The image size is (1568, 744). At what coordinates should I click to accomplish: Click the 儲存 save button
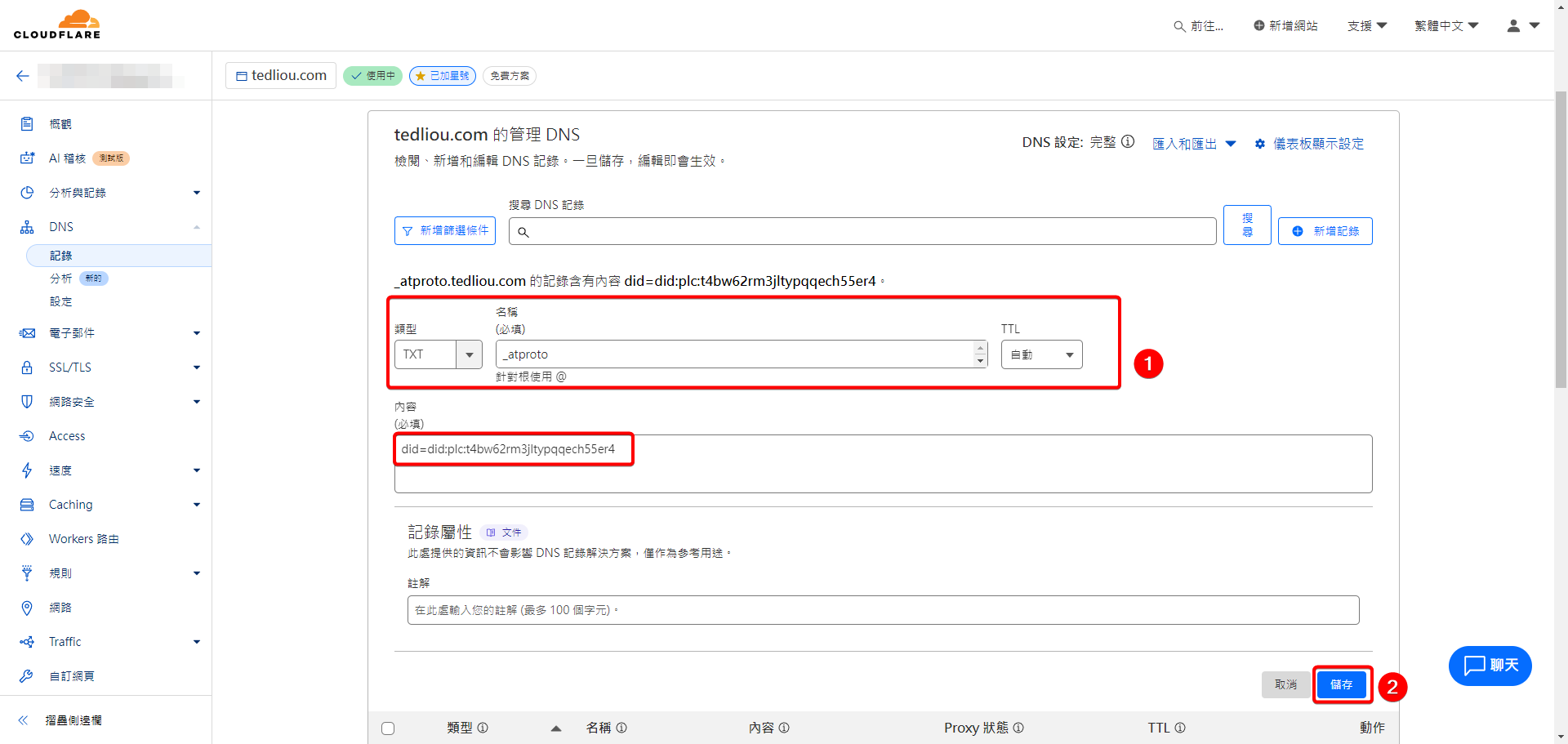[x=1342, y=684]
